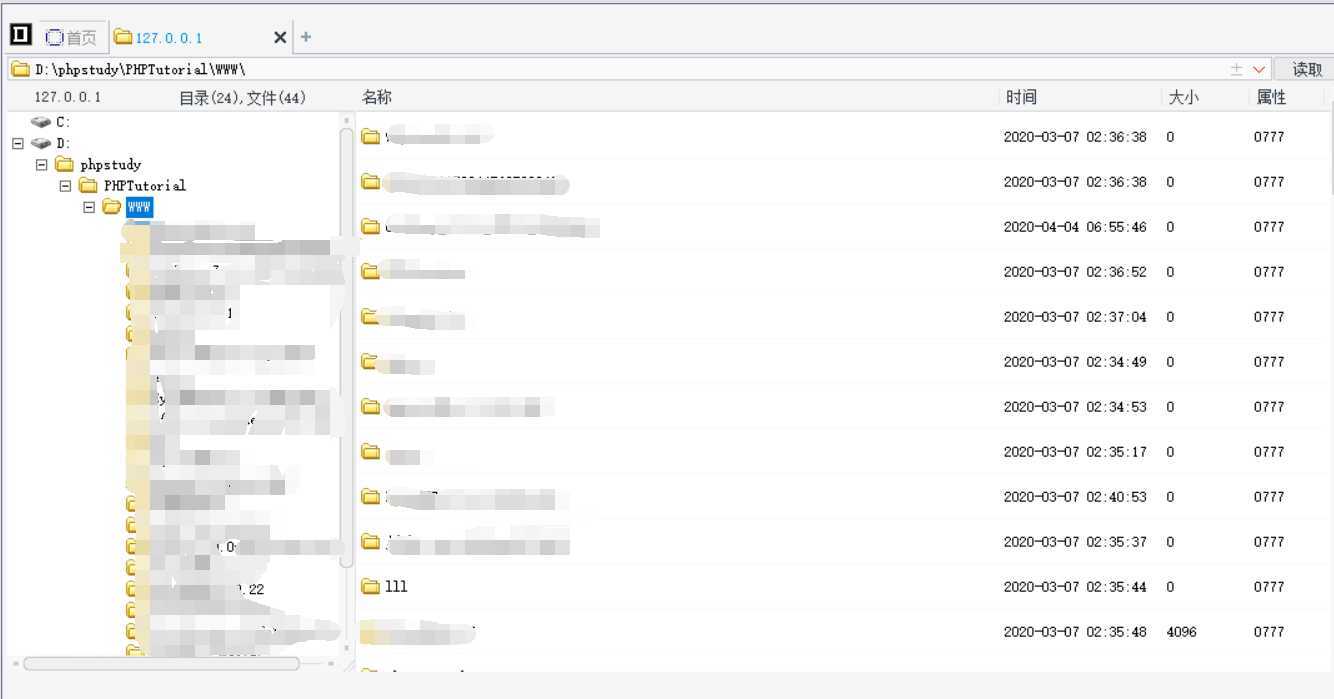The image size is (1334, 699).
Task: Select phpstudy in the tree
Action: 110,164
